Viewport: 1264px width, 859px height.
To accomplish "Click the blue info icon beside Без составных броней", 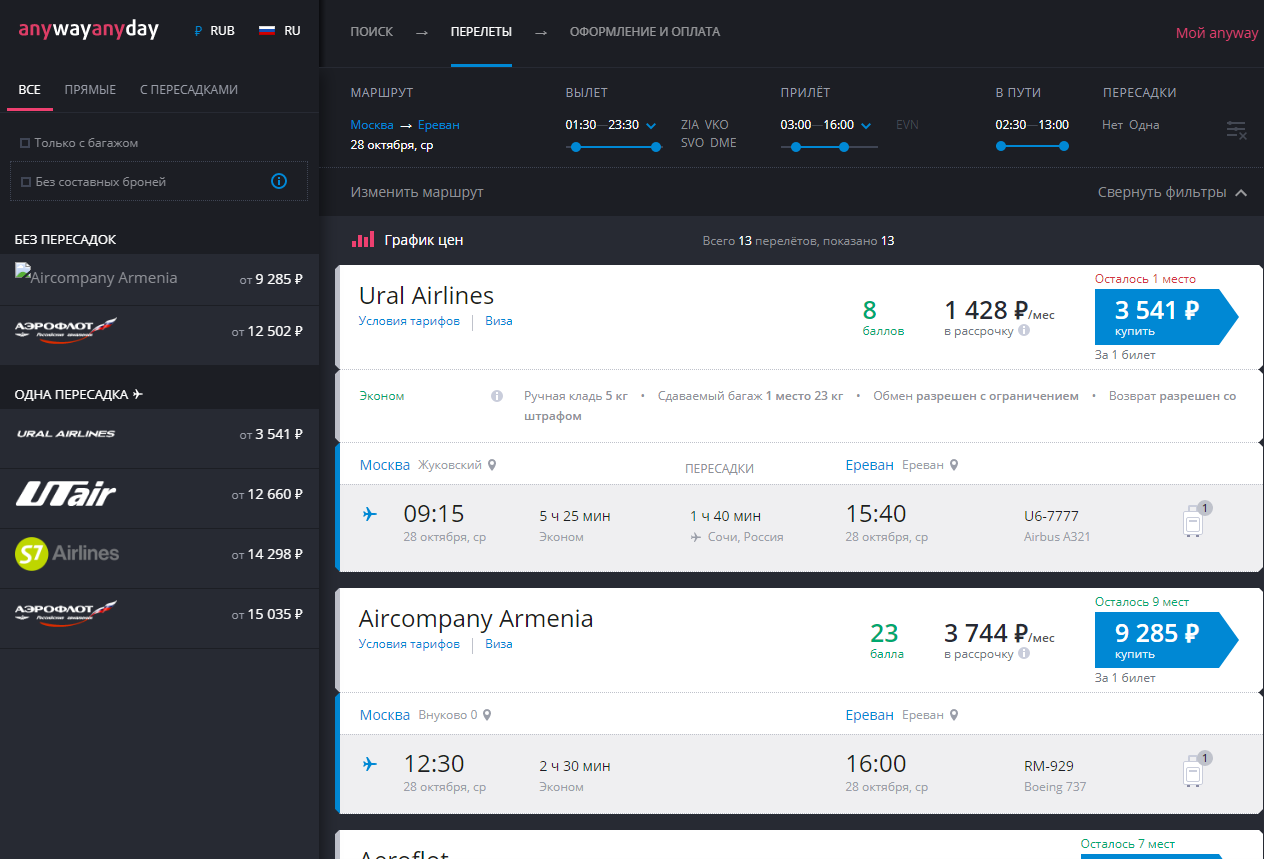I will (279, 181).
